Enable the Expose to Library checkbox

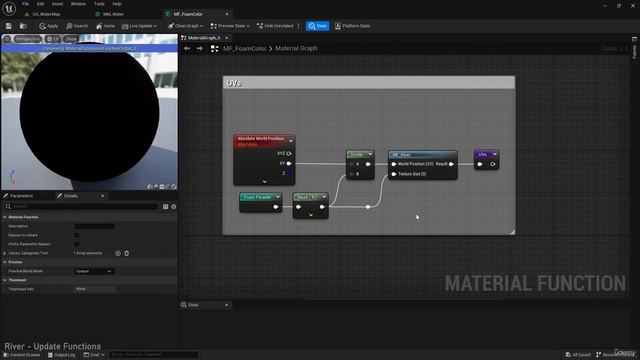[77, 235]
